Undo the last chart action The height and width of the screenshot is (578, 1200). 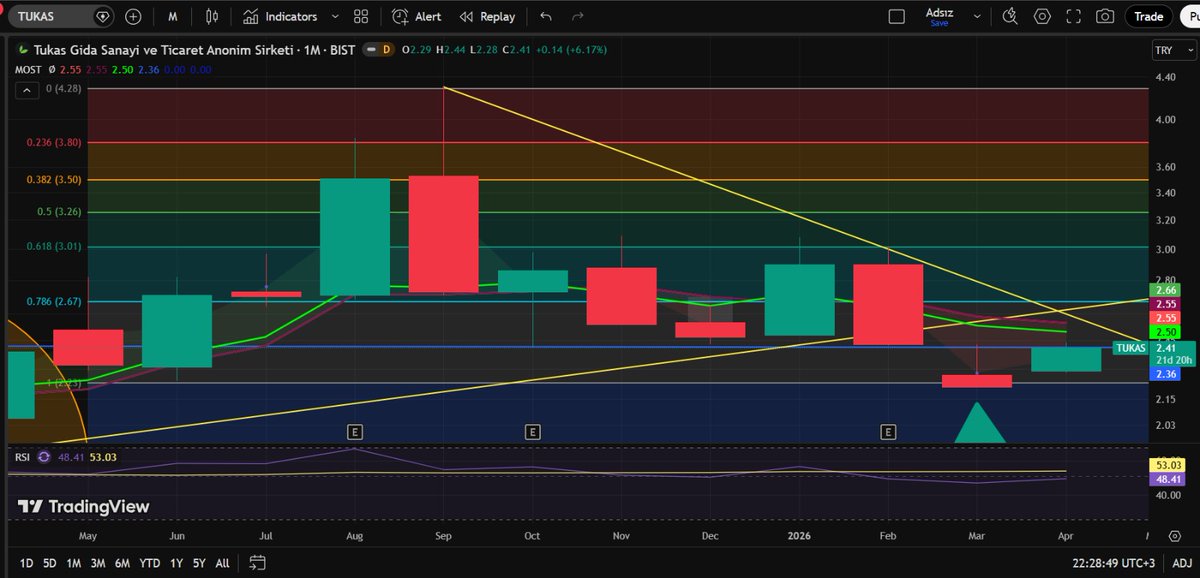[x=545, y=17]
